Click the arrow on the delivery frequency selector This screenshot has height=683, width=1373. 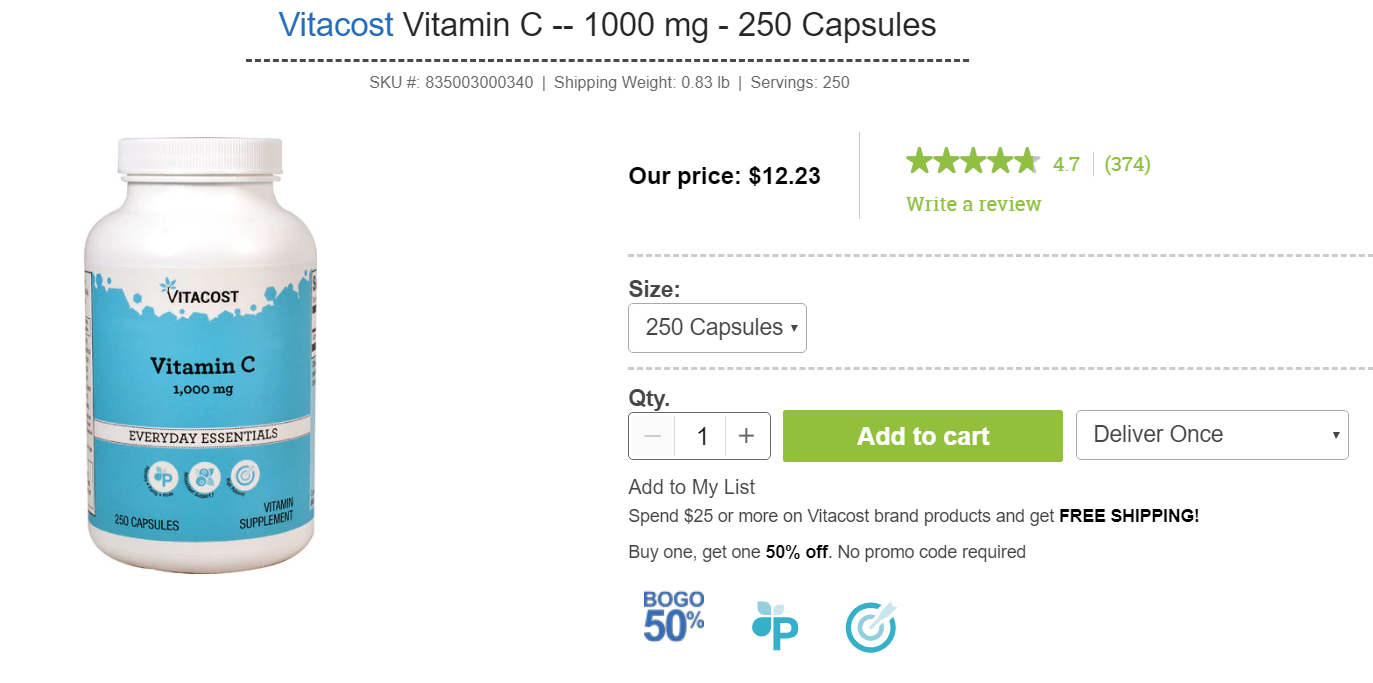1335,435
